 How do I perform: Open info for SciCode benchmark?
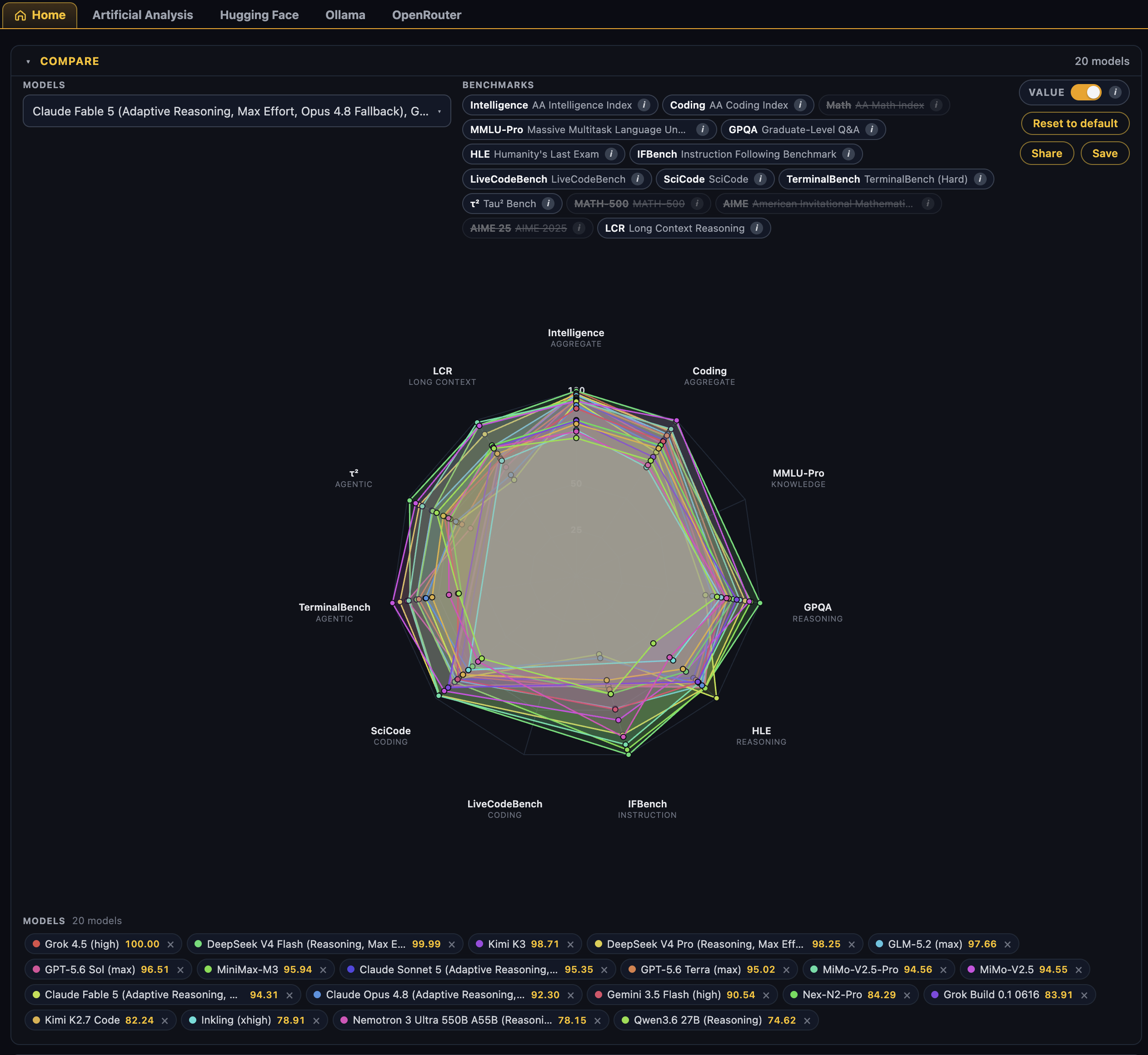point(760,179)
